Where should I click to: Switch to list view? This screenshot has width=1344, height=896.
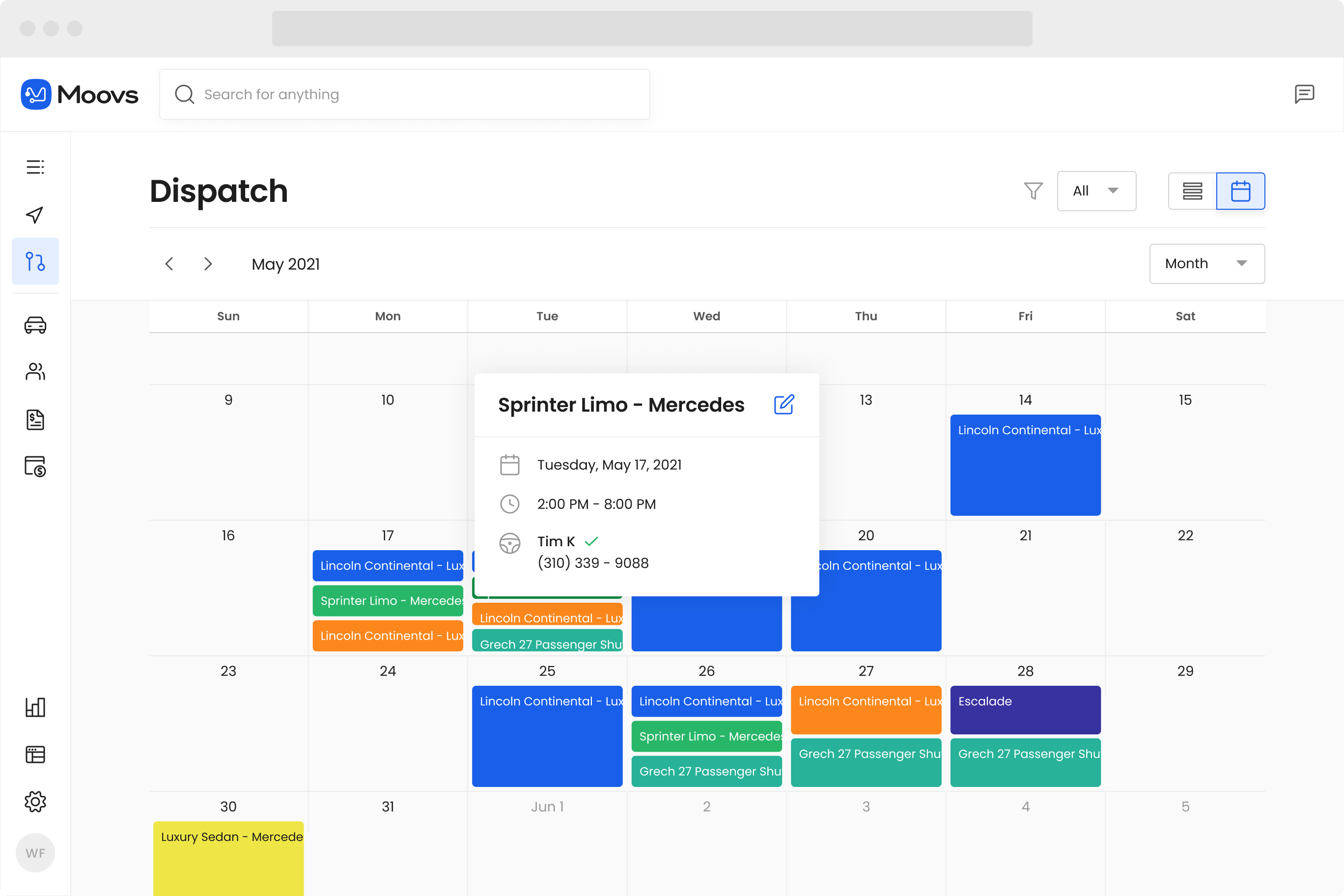[1192, 191]
